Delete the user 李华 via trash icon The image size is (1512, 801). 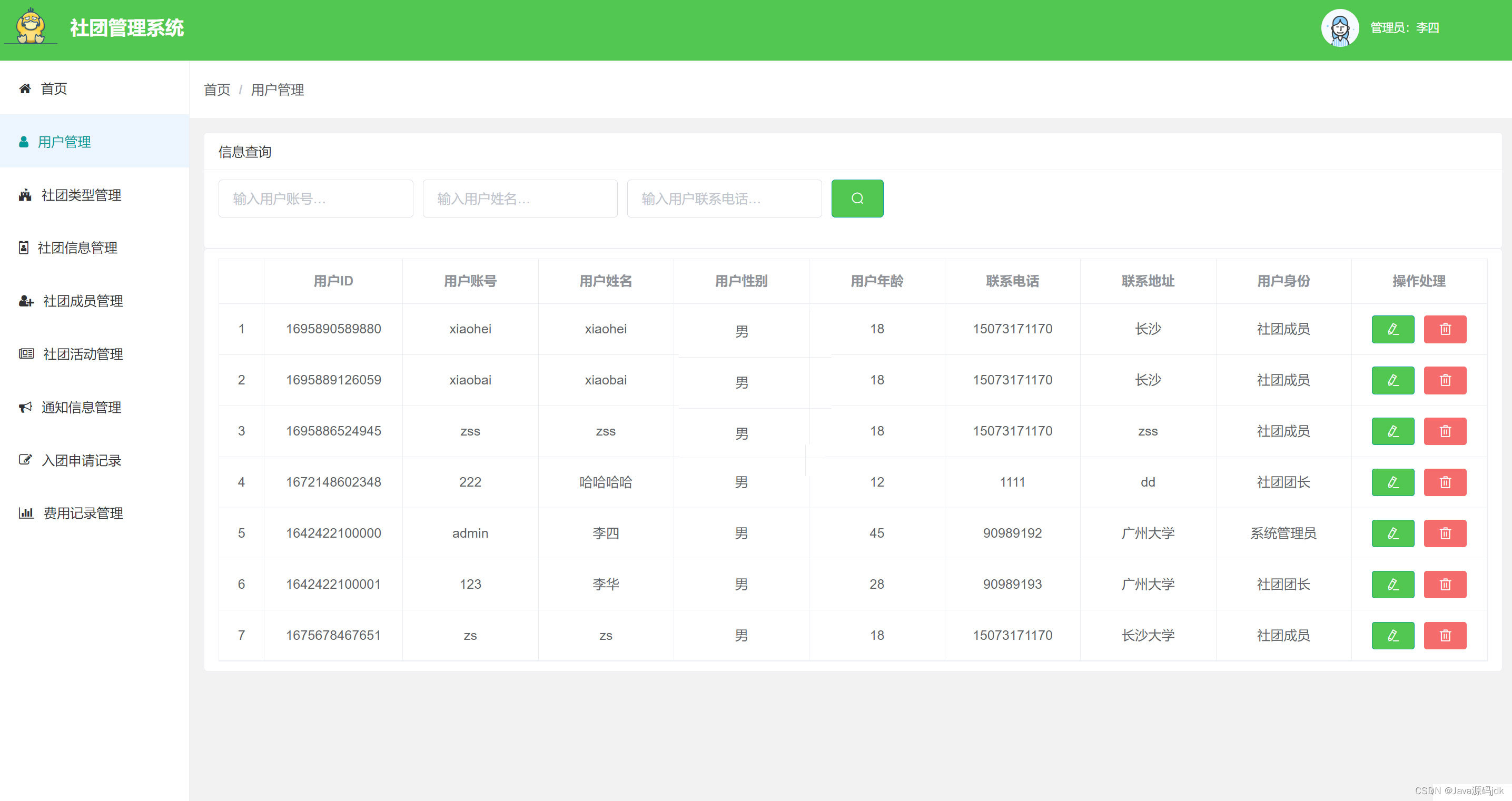(x=1445, y=585)
